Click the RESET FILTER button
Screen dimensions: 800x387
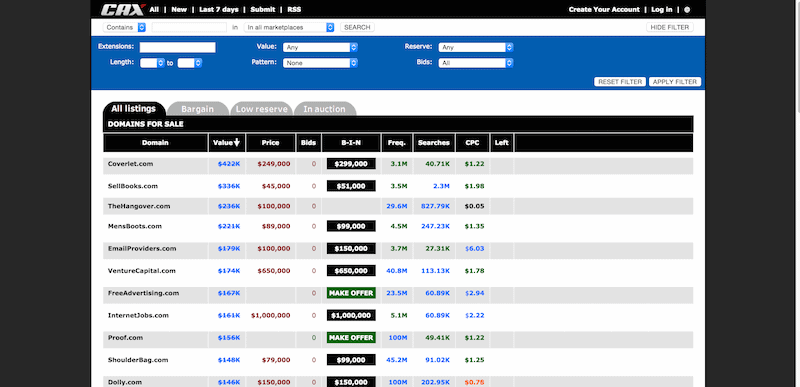pyautogui.click(x=620, y=82)
